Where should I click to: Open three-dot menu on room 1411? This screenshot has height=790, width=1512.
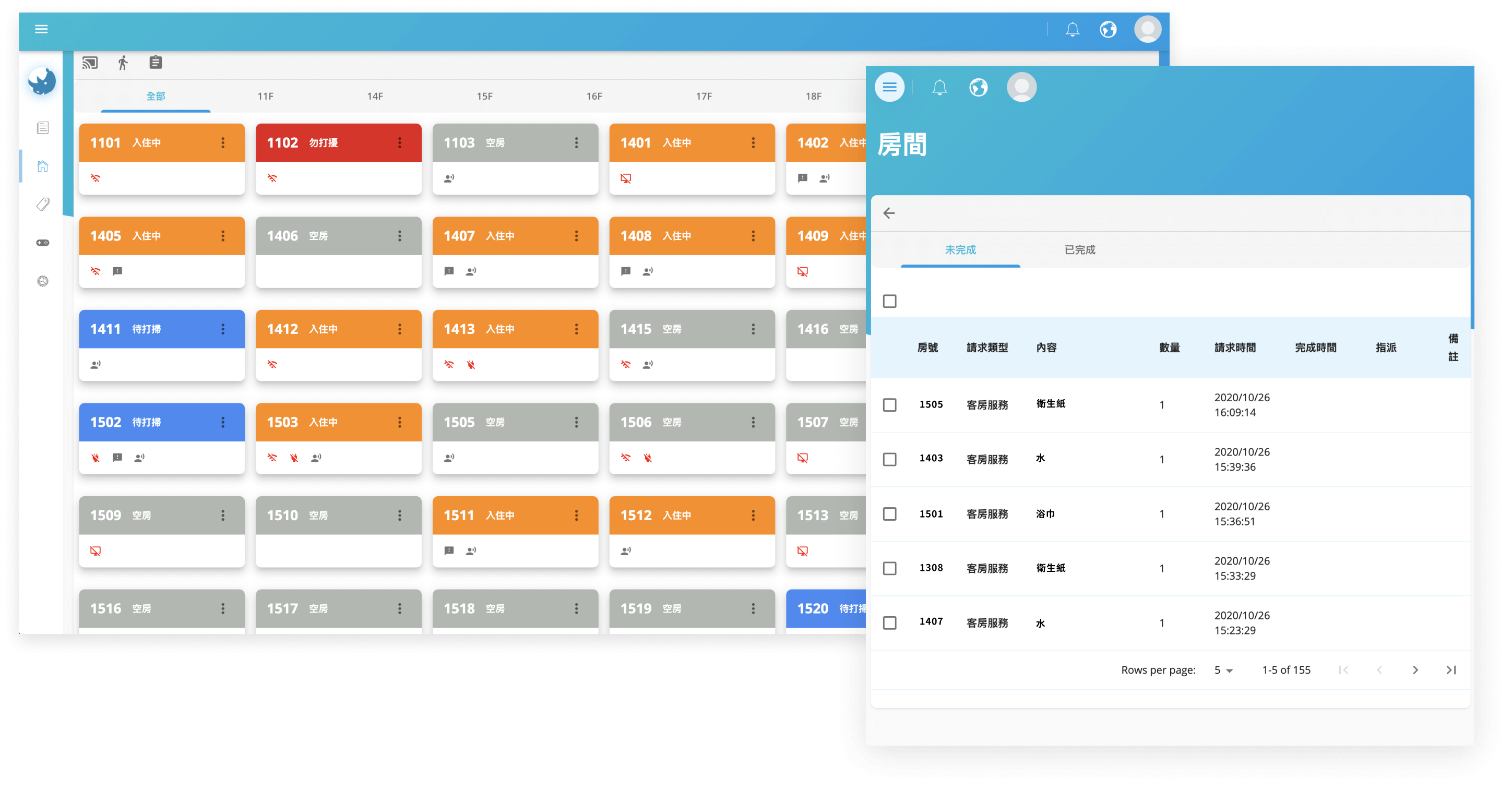222,329
